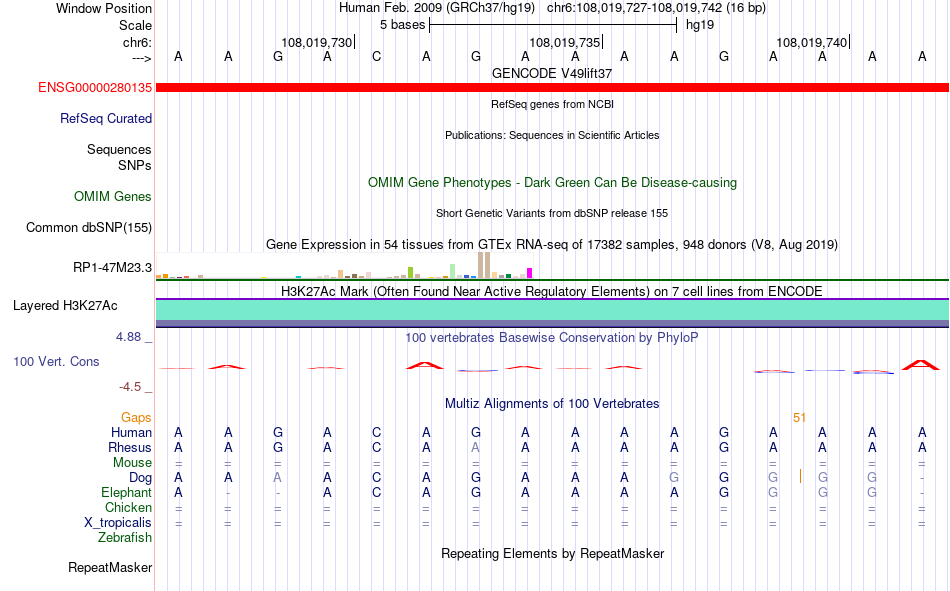Select the Zebrafish alignment row label
The image size is (950, 591).
[125, 537]
